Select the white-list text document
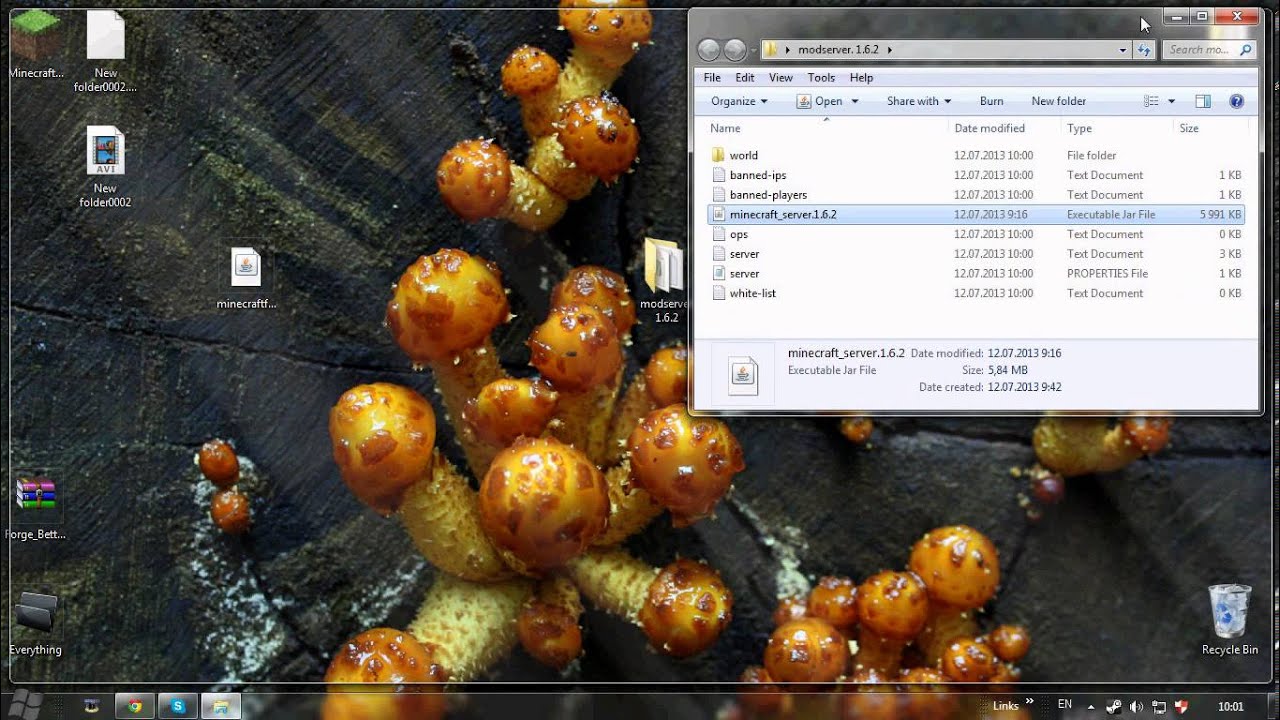Screen dimensions: 1280x720 coord(976,293)
